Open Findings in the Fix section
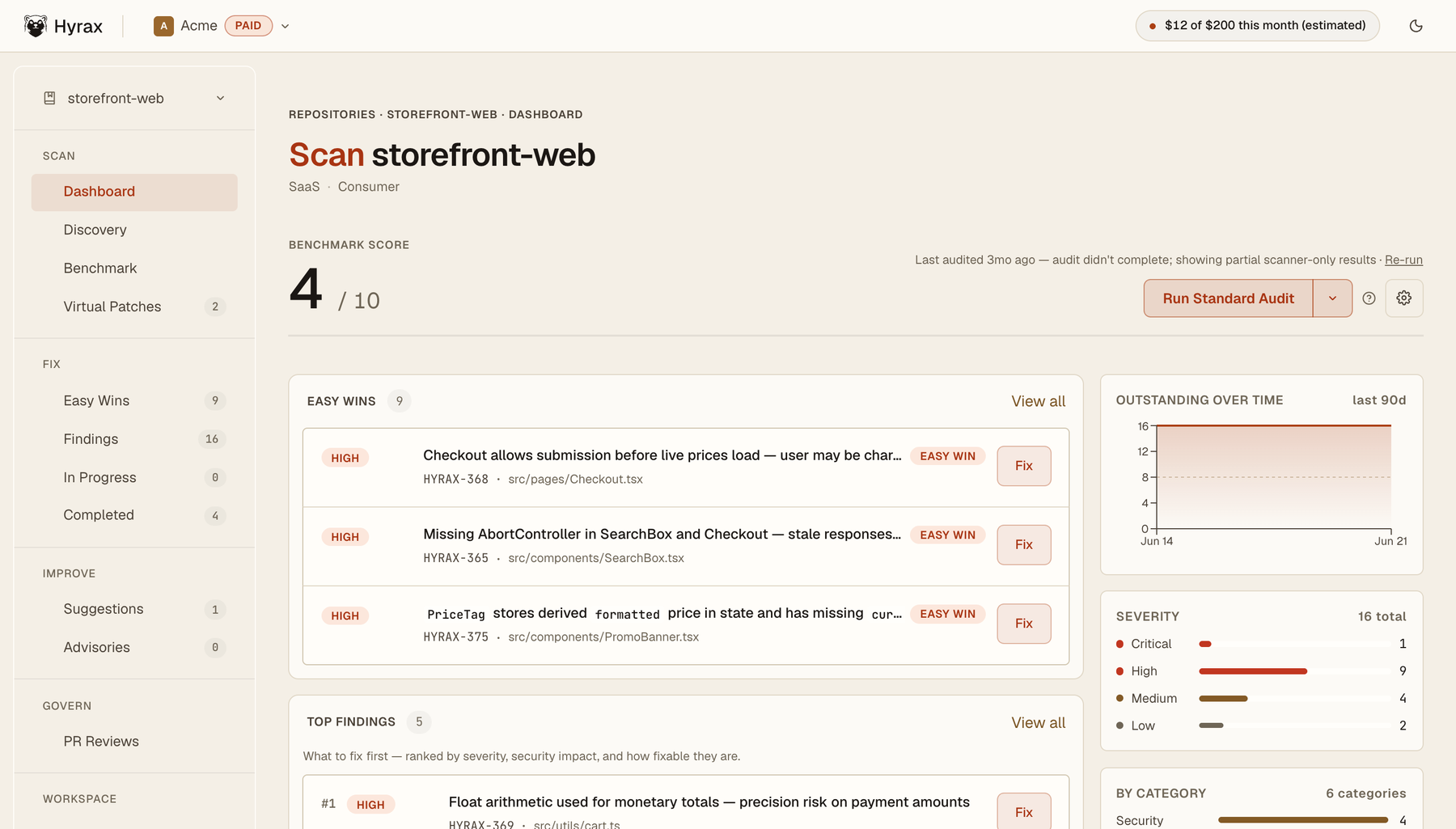The width and height of the screenshot is (1456, 829). click(134, 439)
